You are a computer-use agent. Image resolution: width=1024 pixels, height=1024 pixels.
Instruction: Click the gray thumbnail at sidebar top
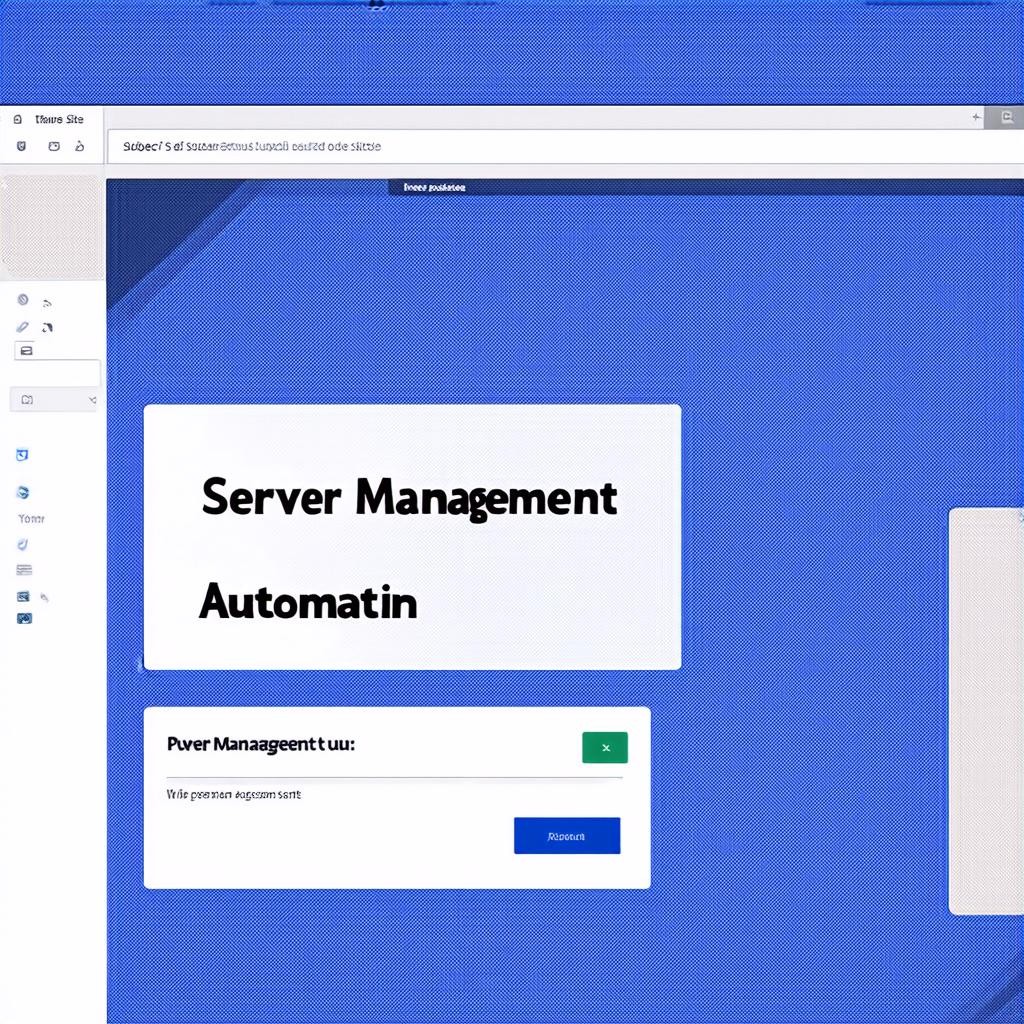click(51, 228)
